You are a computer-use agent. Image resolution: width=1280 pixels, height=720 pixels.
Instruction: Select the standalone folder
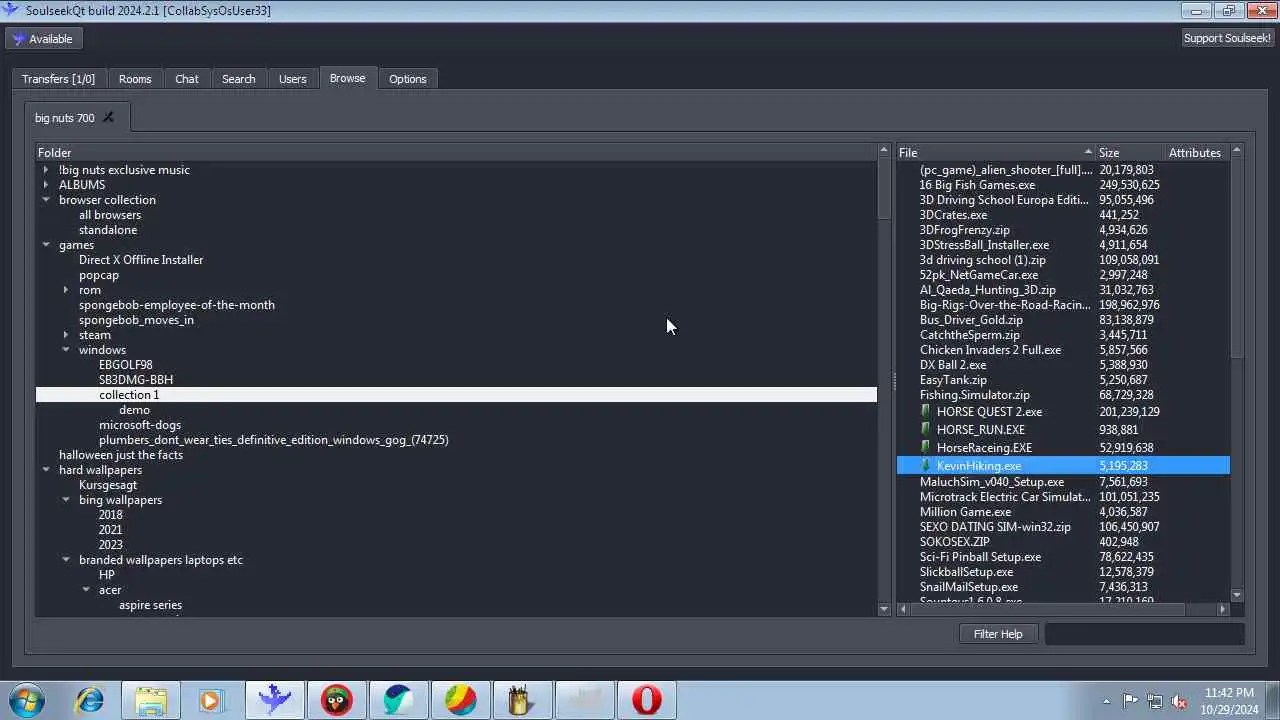tap(108, 230)
